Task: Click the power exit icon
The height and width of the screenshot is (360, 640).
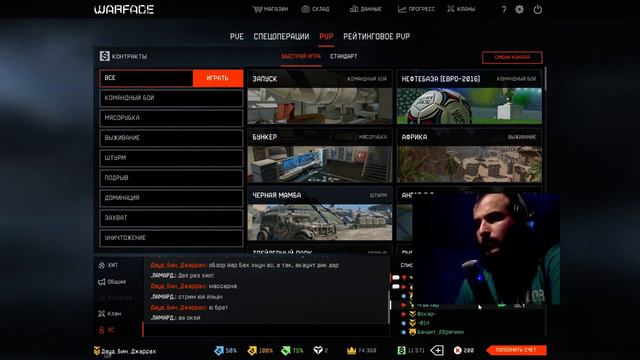Action: tap(538, 9)
